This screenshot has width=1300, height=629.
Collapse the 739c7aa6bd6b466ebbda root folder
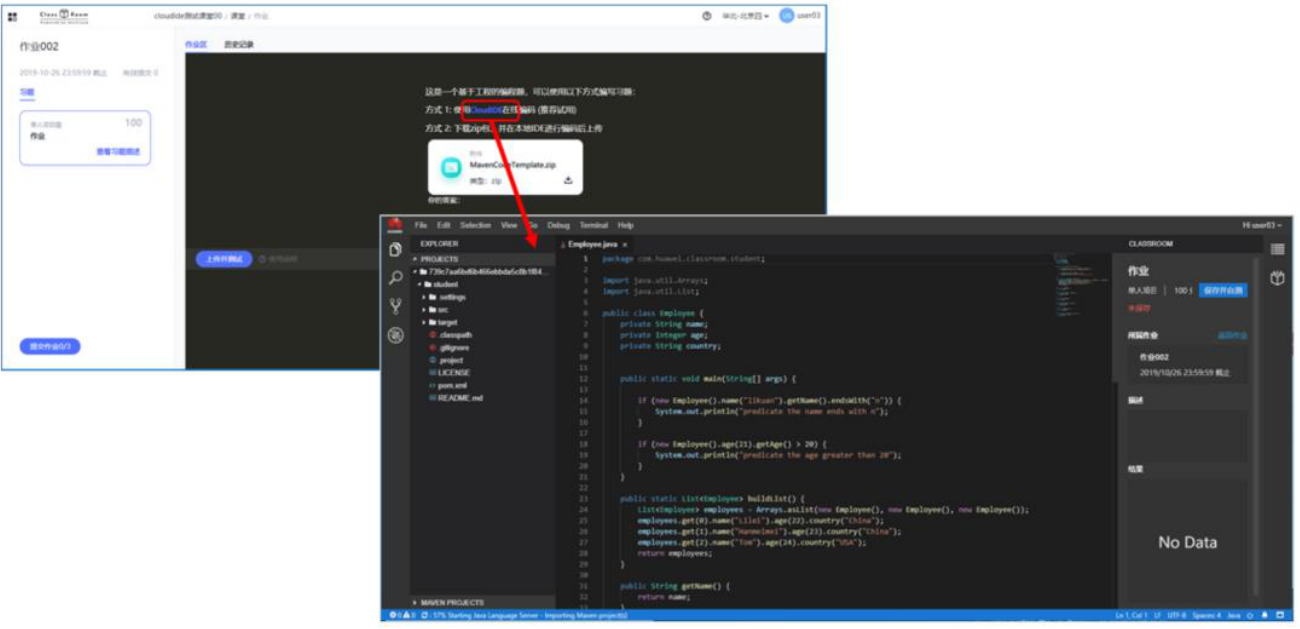[x=483, y=271]
